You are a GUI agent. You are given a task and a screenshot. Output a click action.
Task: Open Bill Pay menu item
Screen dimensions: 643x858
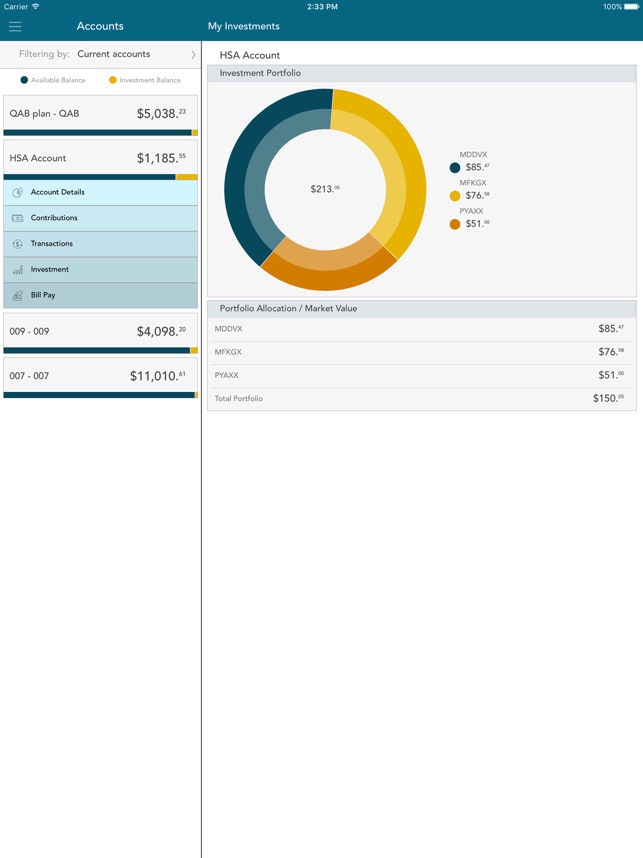(101, 295)
